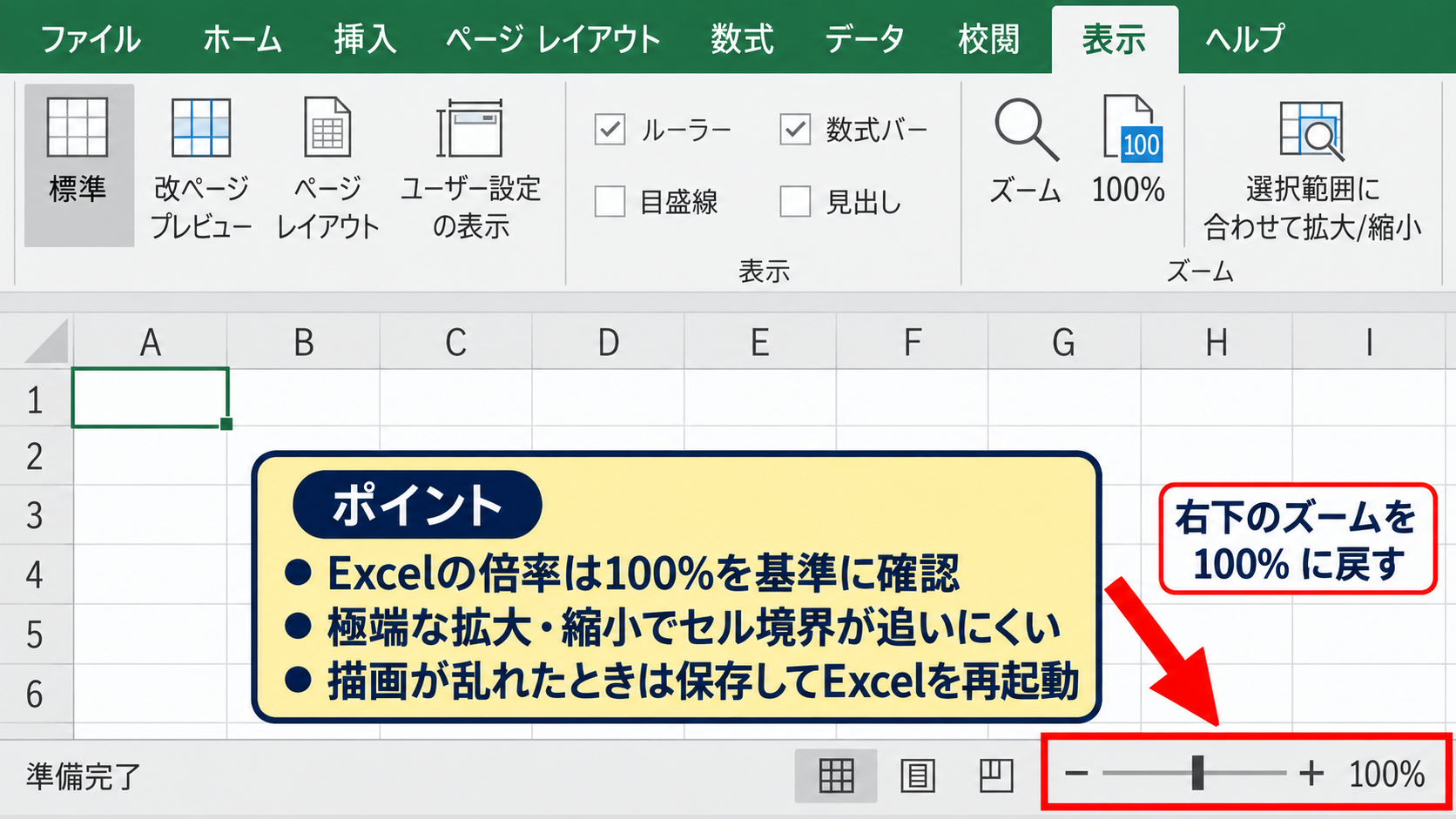The image size is (1456, 819).
Task: Click the zoom in plus button
Action: pos(1311,773)
